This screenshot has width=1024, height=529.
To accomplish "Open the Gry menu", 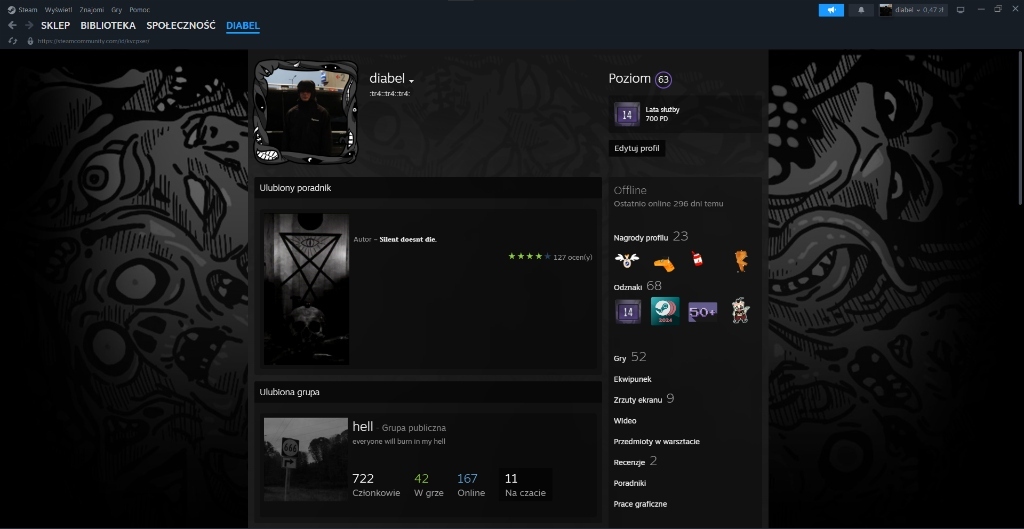I will (x=117, y=10).
